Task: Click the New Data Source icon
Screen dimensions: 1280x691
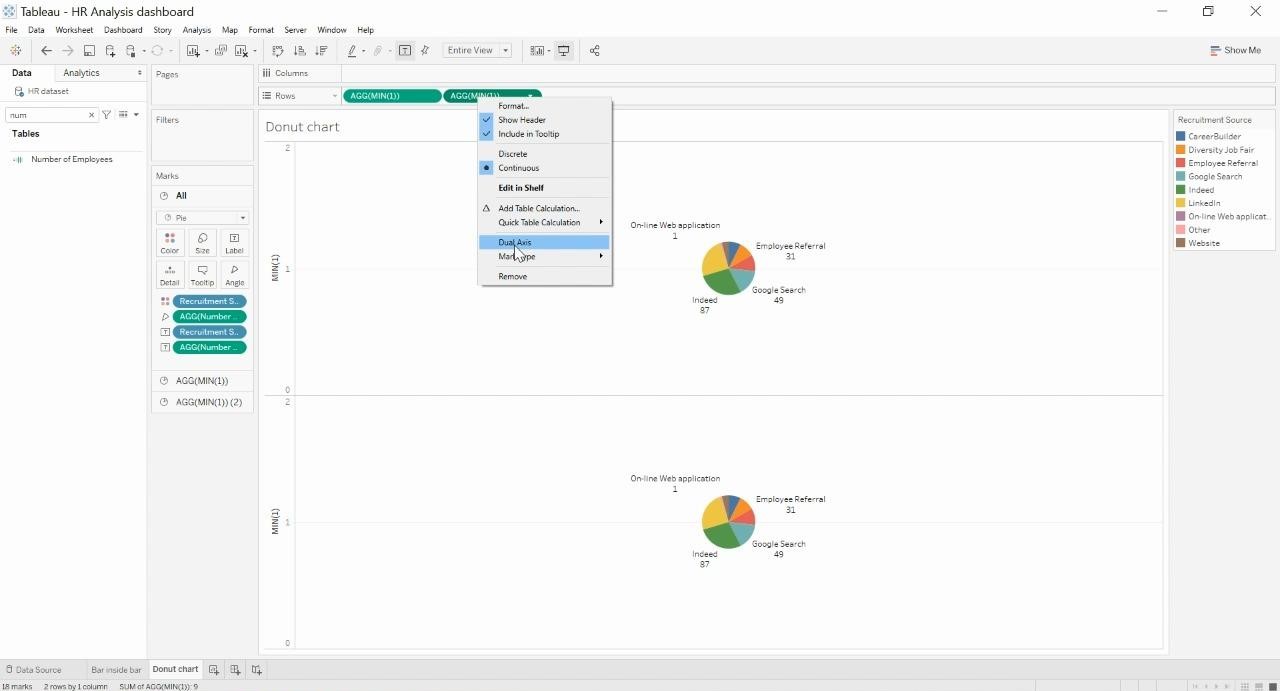Action: 110,50
